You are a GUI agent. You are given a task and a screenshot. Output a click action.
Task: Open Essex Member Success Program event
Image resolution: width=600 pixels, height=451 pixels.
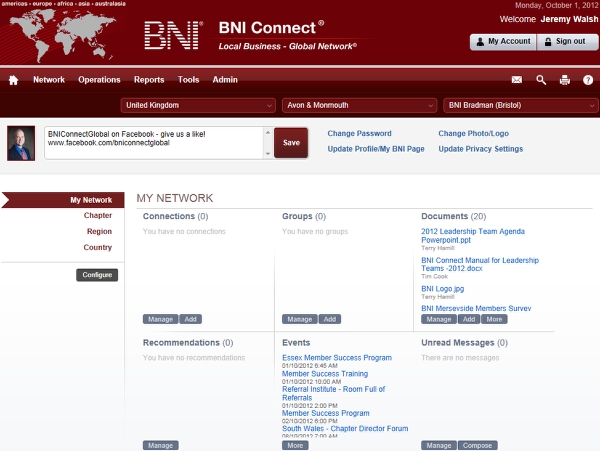pos(337,358)
